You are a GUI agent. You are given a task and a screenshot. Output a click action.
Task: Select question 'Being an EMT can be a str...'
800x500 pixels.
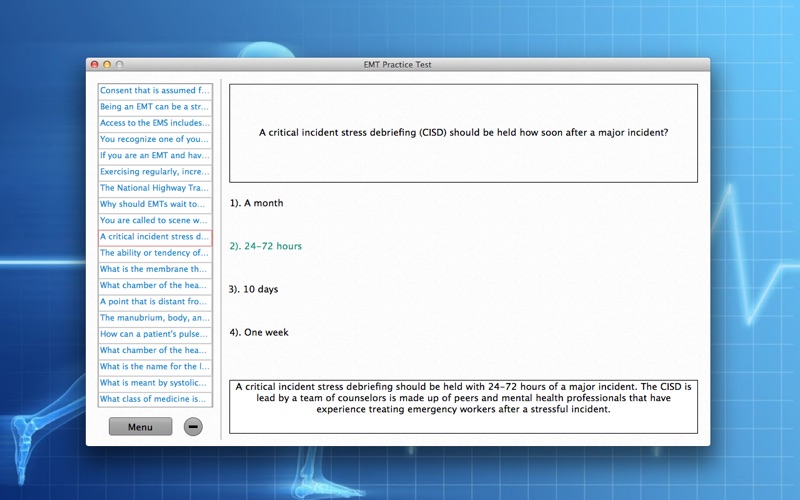155,107
